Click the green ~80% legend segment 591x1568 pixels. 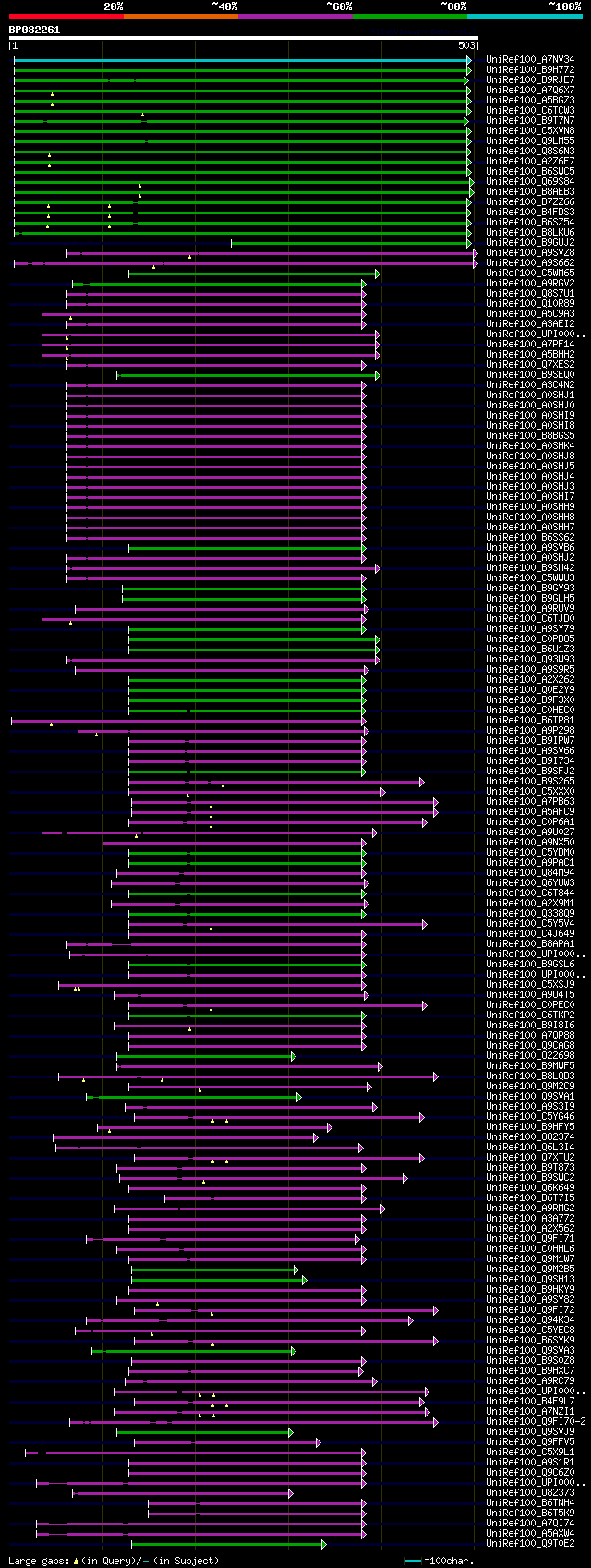pos(410,17)
